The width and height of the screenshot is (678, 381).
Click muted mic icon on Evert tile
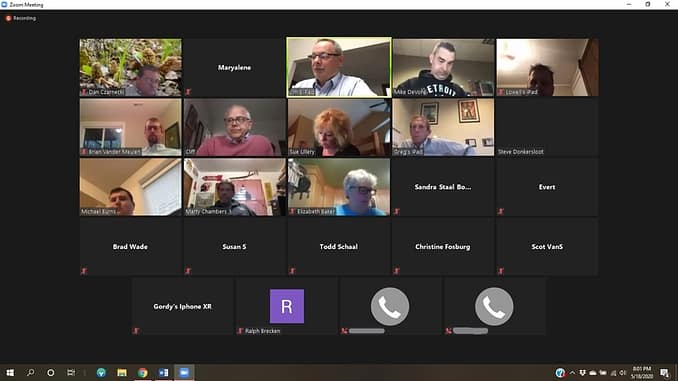[x=501, y=211]
